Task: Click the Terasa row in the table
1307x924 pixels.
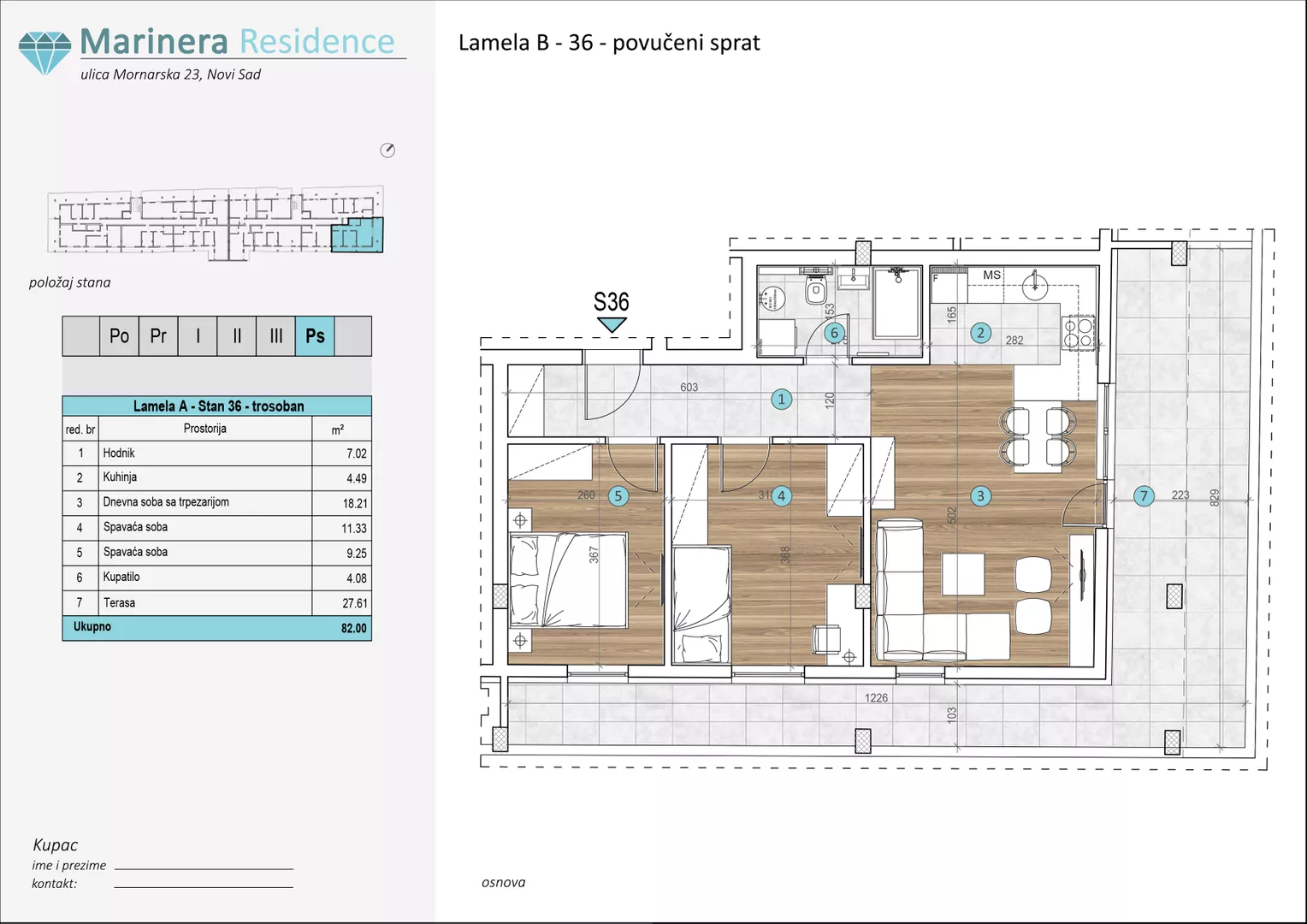Action: [x=217, y=603]
